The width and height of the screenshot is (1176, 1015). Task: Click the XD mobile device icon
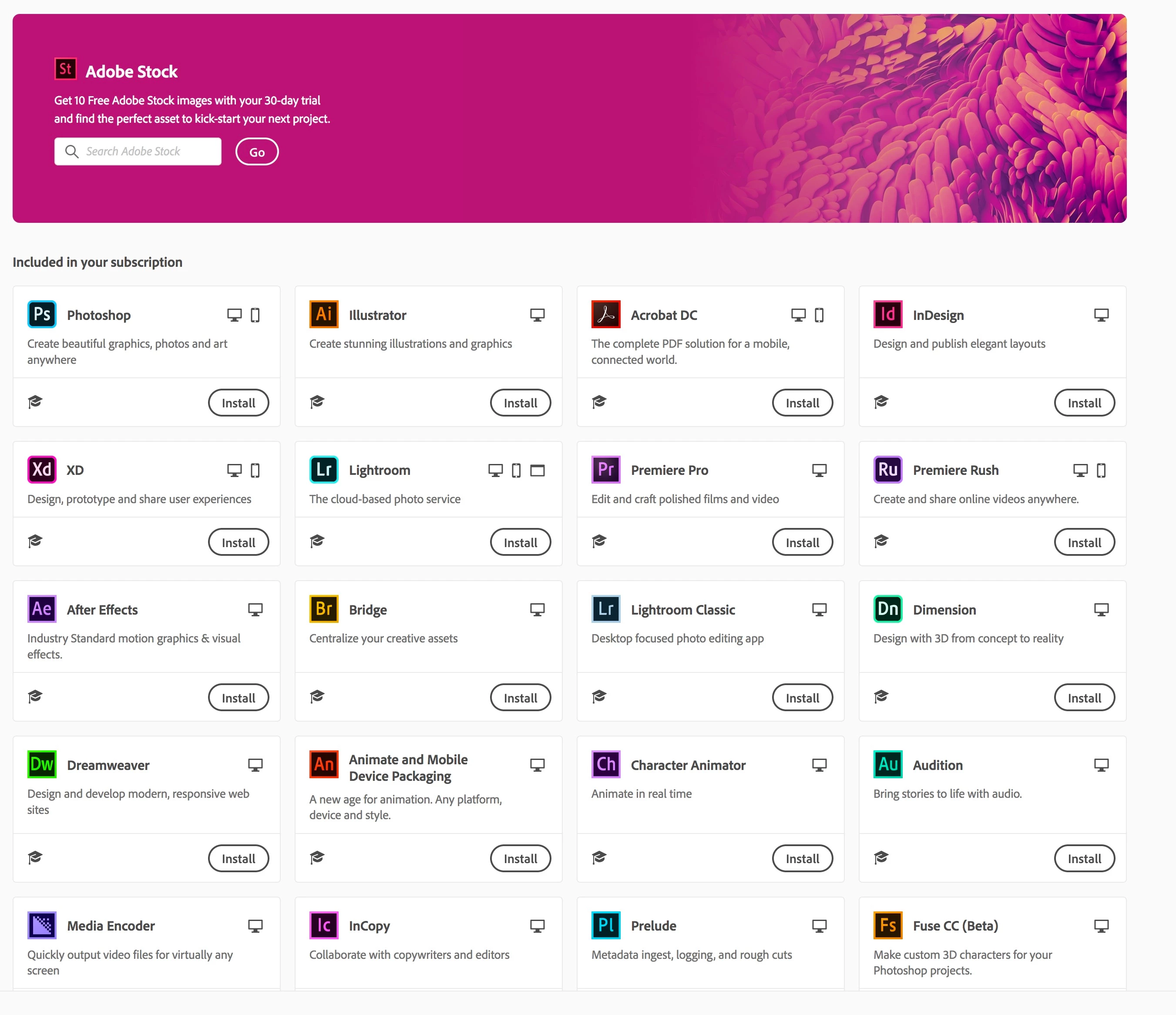pyautogui.click(x=255, y=470)
